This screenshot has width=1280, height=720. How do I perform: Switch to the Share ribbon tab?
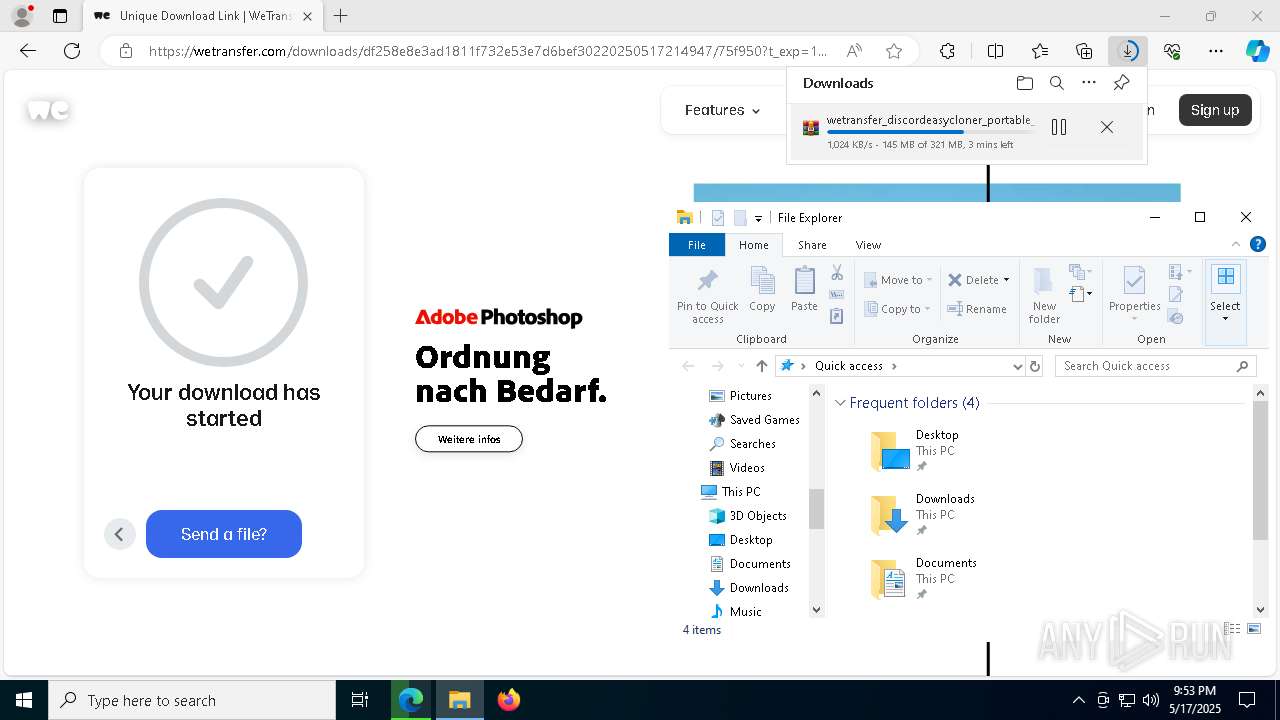pos(812,245)
